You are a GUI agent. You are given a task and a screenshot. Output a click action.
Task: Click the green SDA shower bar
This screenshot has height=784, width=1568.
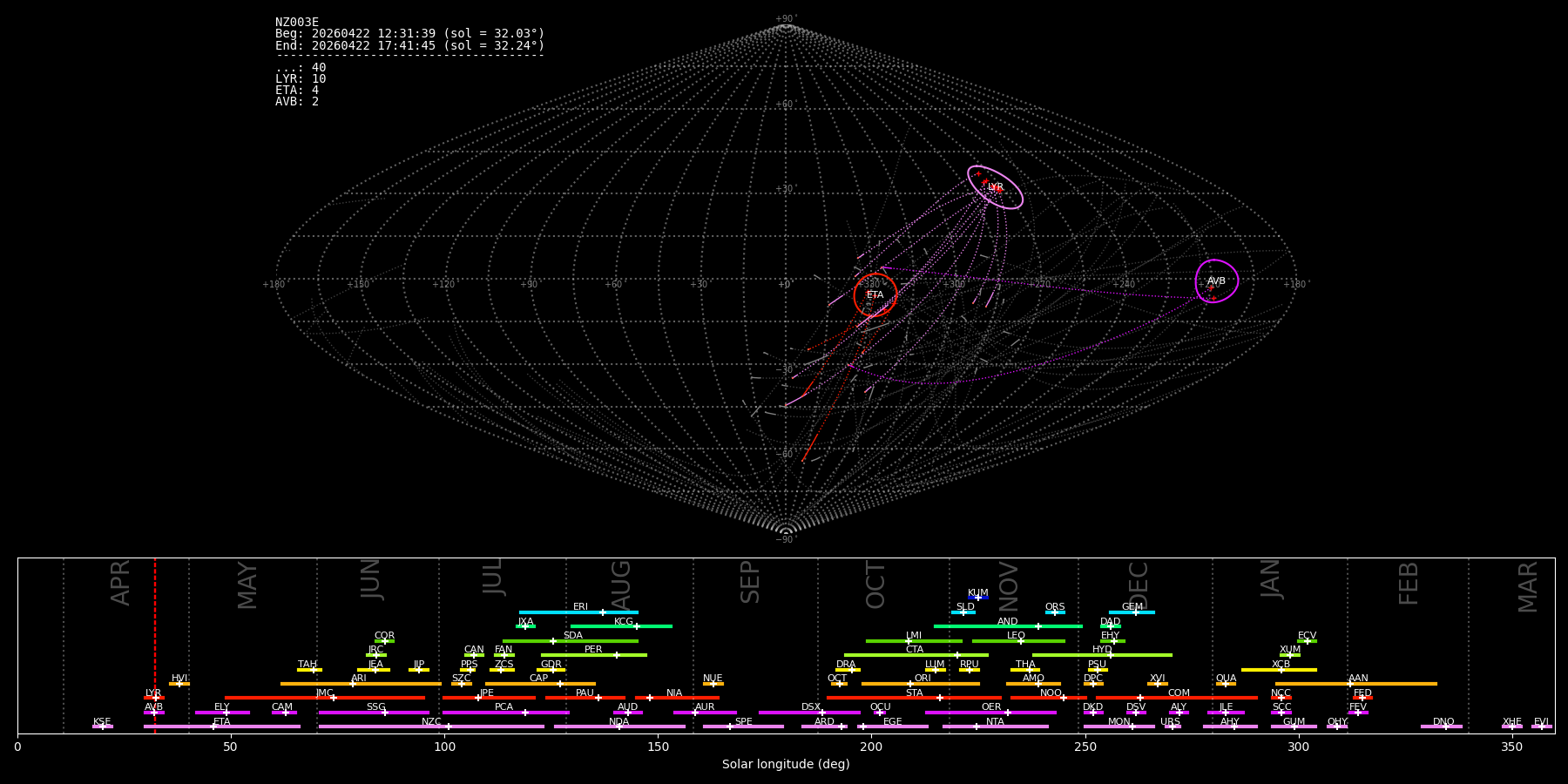(571, 641)
